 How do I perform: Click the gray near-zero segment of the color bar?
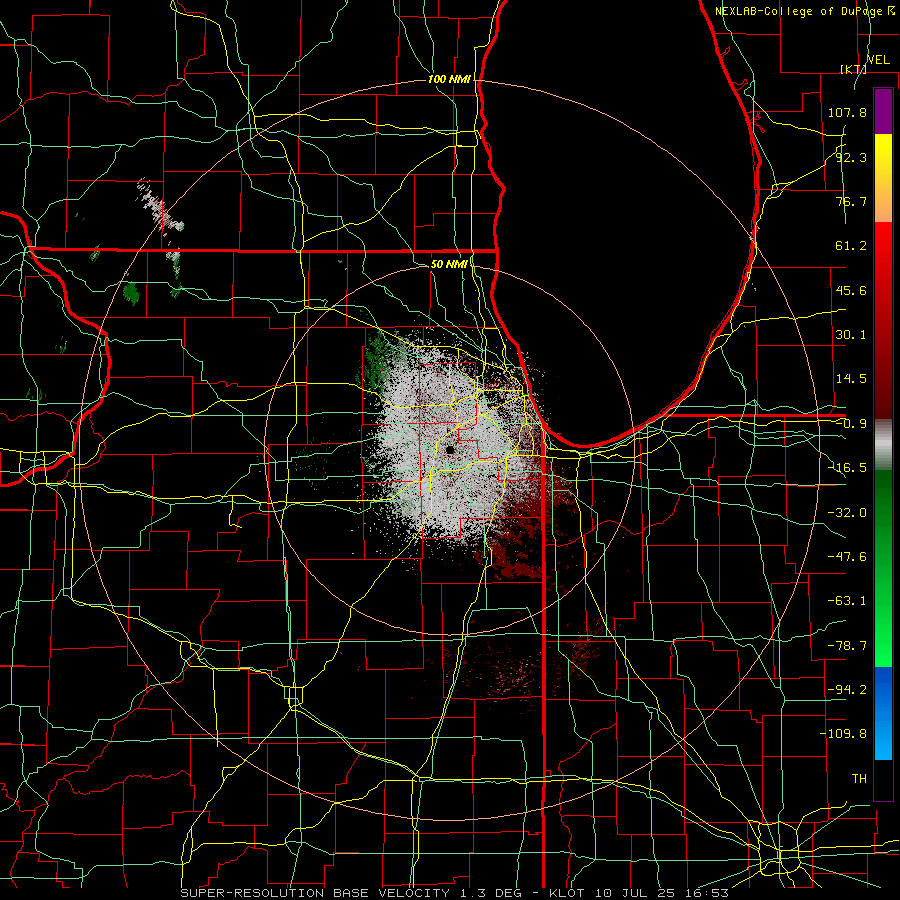click(x=883, y=445)
